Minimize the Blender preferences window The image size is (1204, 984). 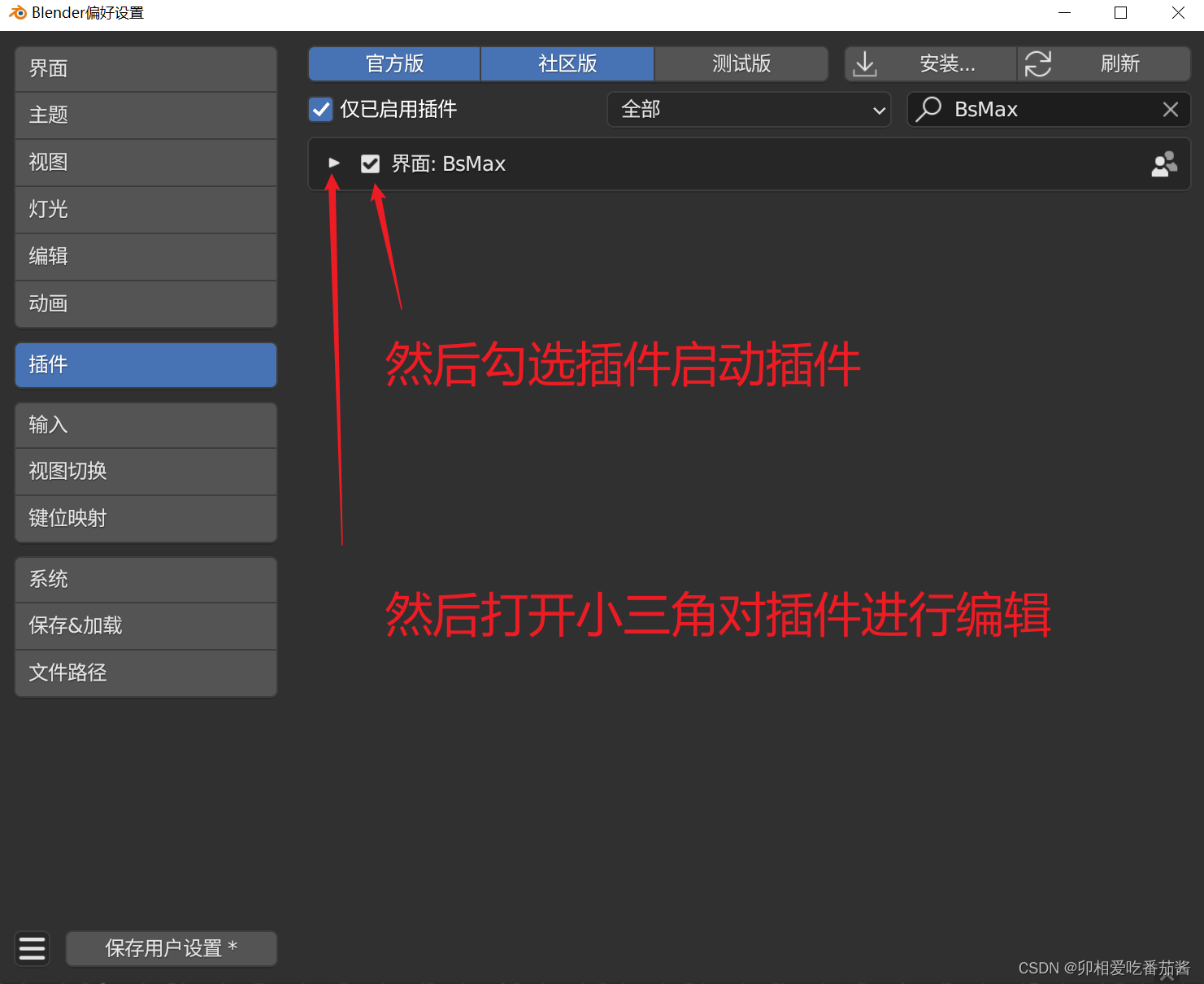[1065, 13]
